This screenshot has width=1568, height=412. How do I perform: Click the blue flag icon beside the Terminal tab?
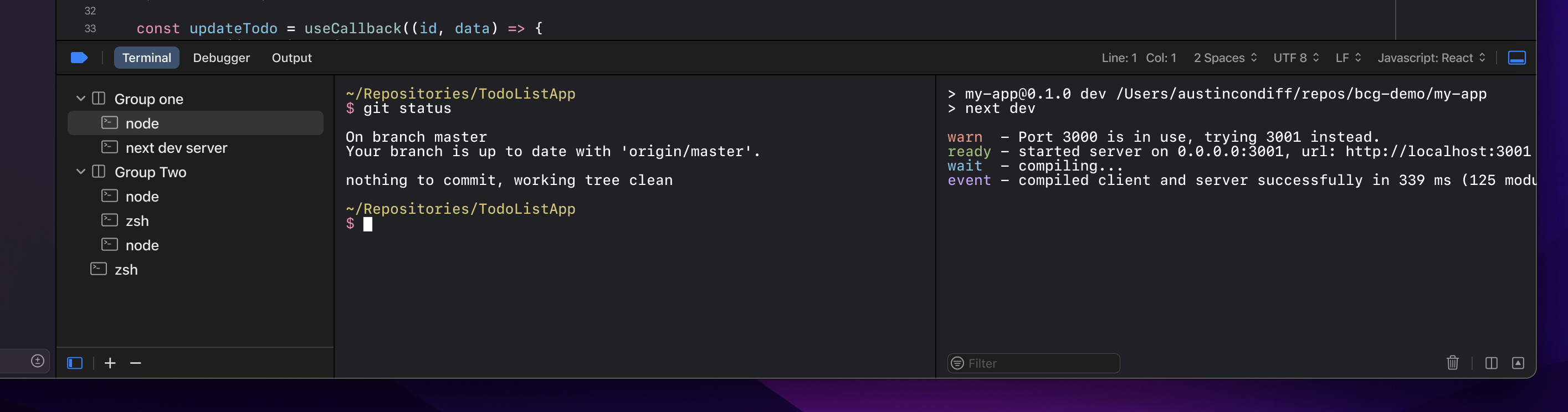click(x=80, y=58)
